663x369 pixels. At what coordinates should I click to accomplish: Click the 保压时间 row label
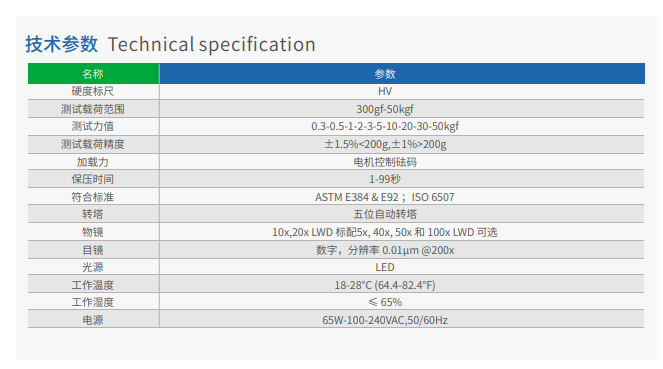pos(93,179)
